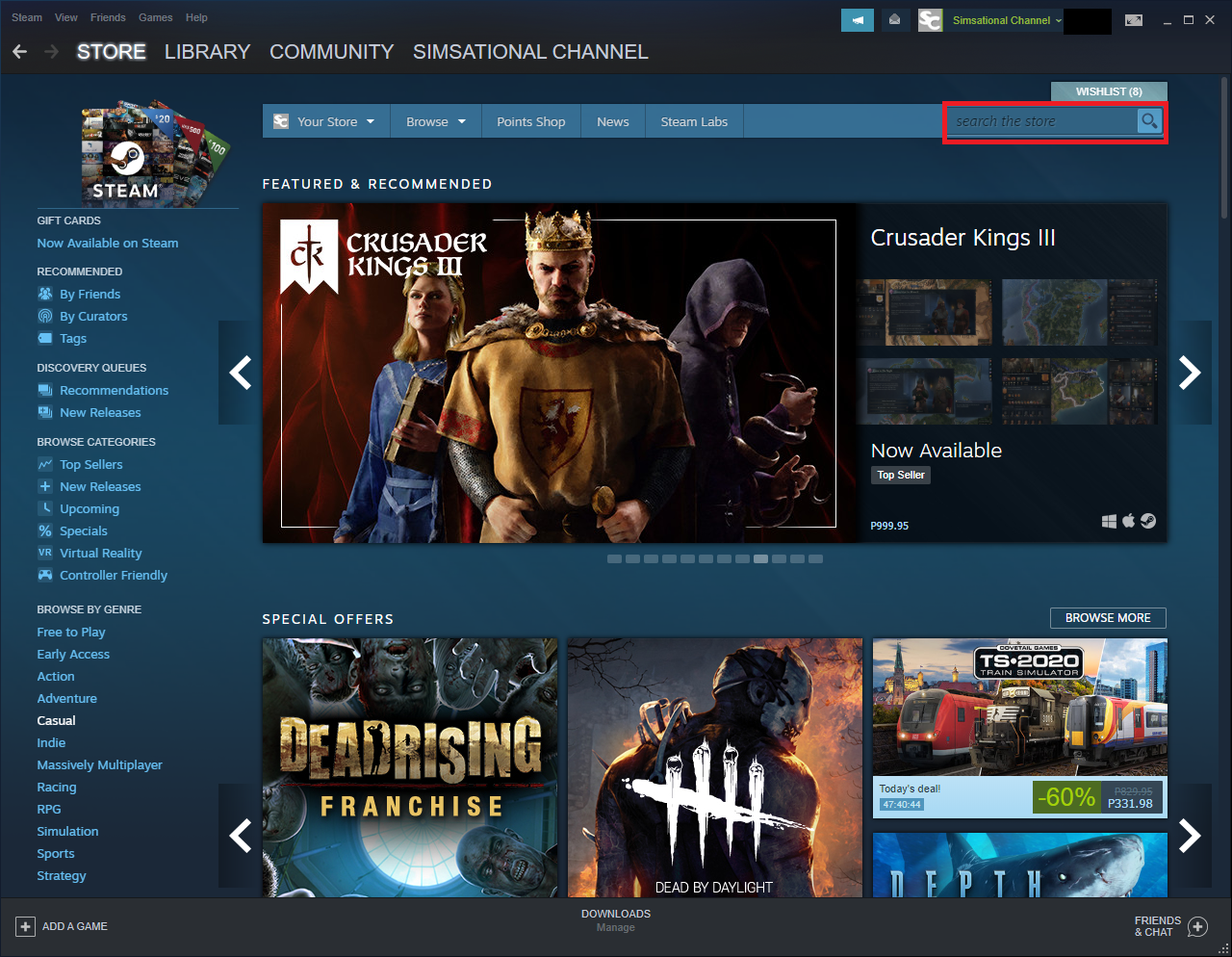Screen dimensions: 1232x957
Task: Open Now Available on Steam link
Action: [x=108, y=243]
